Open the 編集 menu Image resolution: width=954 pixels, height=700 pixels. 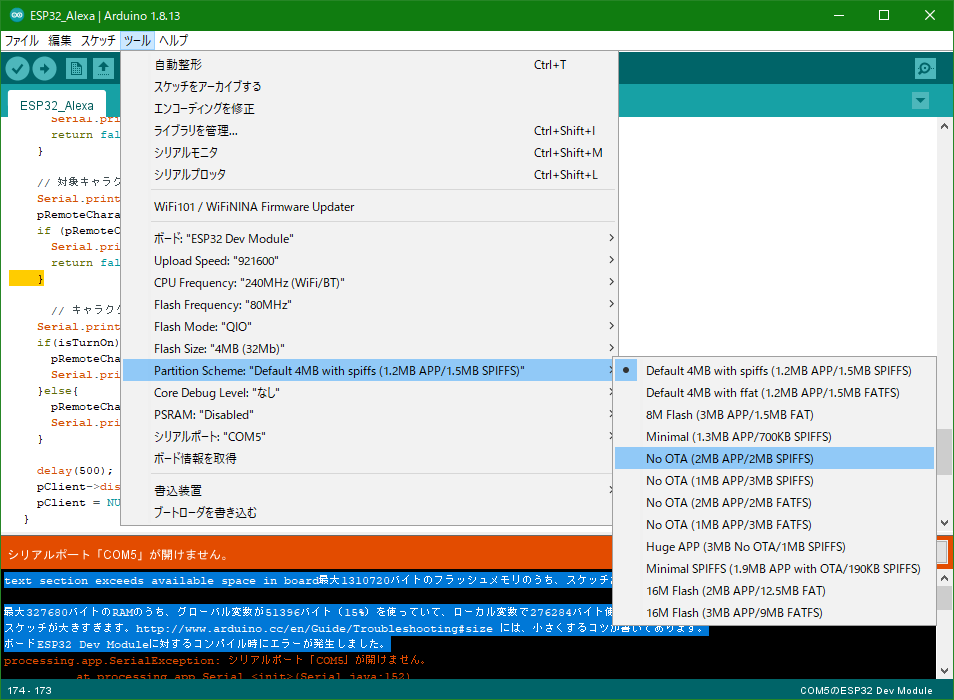[60, 41]
